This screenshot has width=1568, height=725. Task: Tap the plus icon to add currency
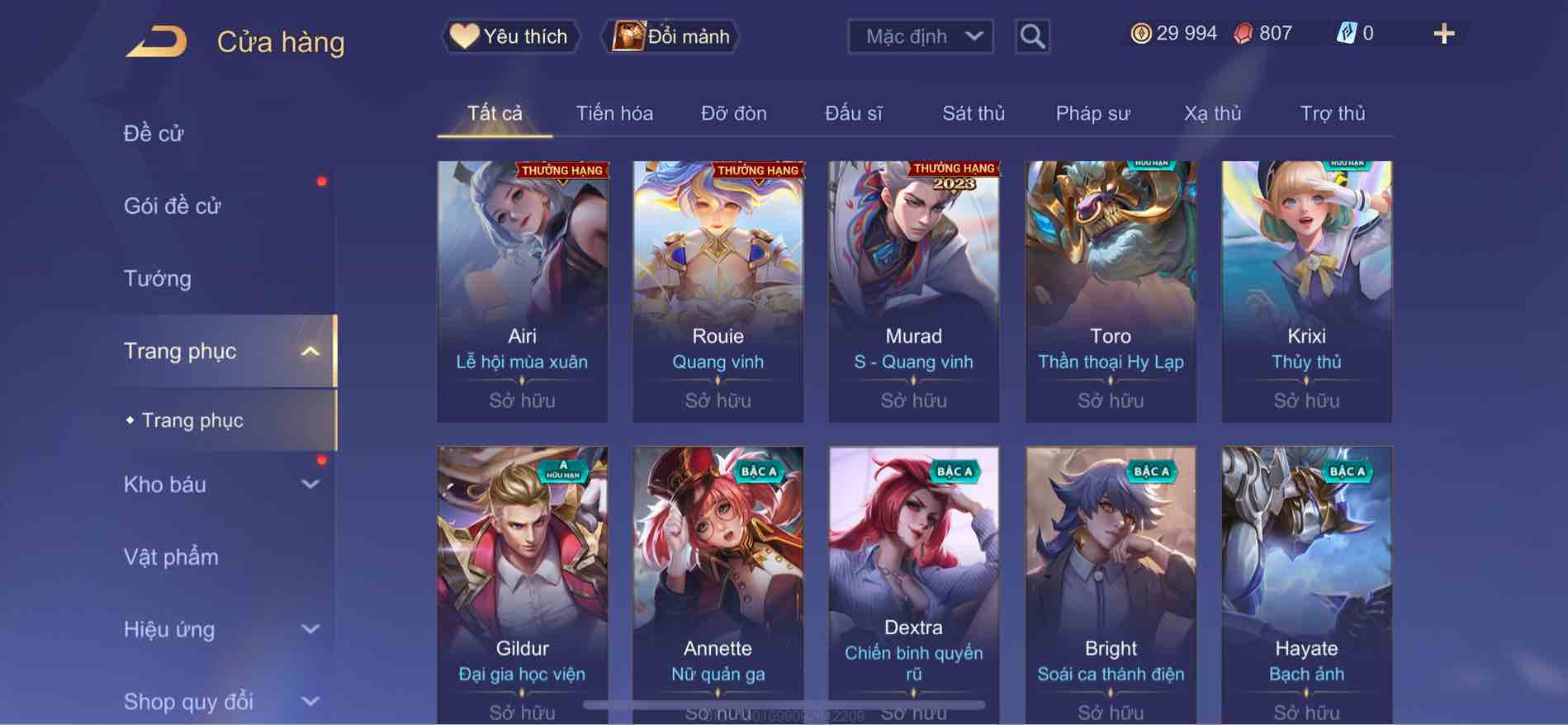click(1443, 34)
